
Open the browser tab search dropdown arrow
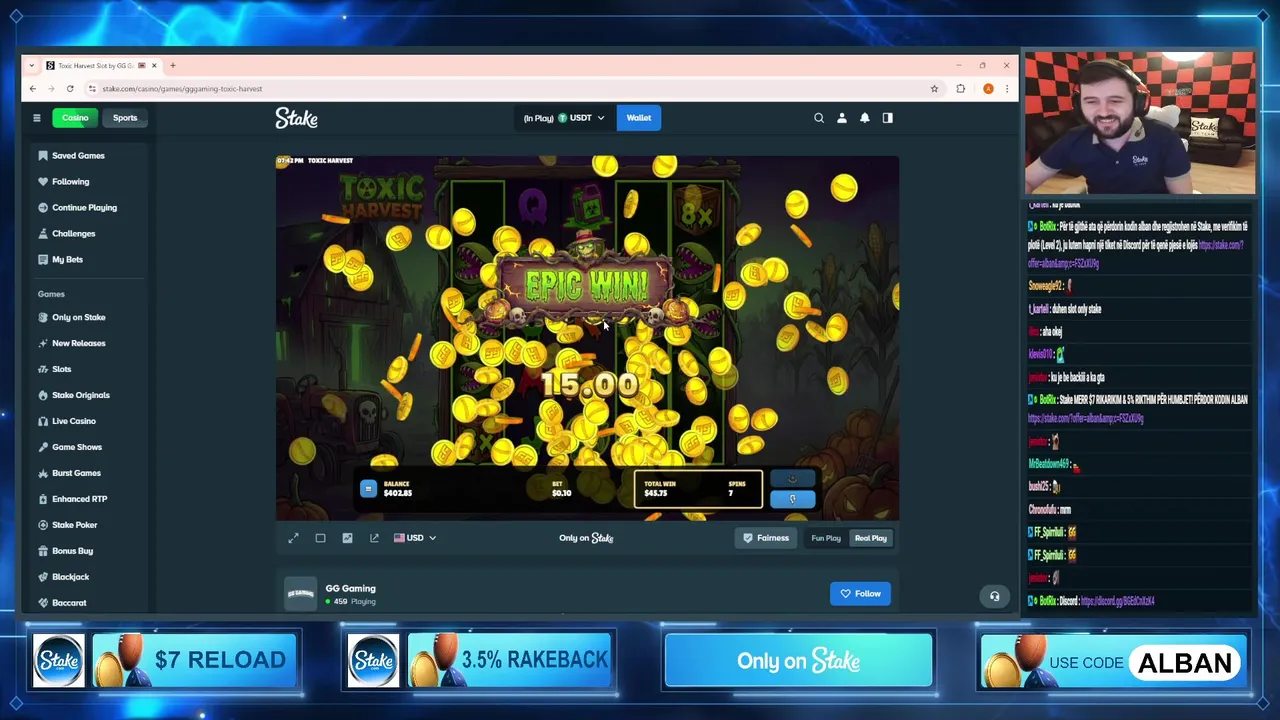(32, 66)
